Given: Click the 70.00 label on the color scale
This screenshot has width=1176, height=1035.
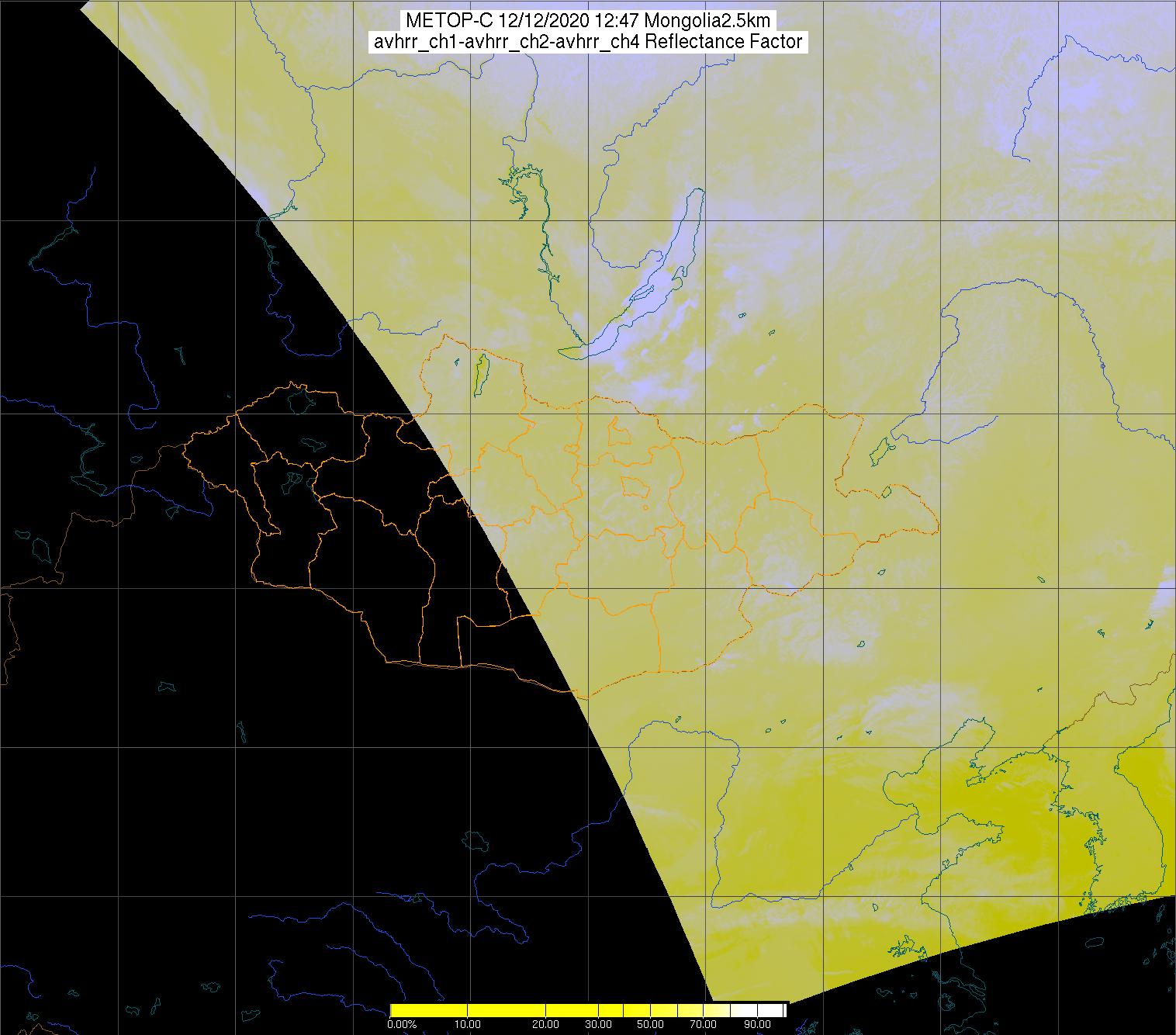Looking at the screenshot, I should tap(702, 1026).
